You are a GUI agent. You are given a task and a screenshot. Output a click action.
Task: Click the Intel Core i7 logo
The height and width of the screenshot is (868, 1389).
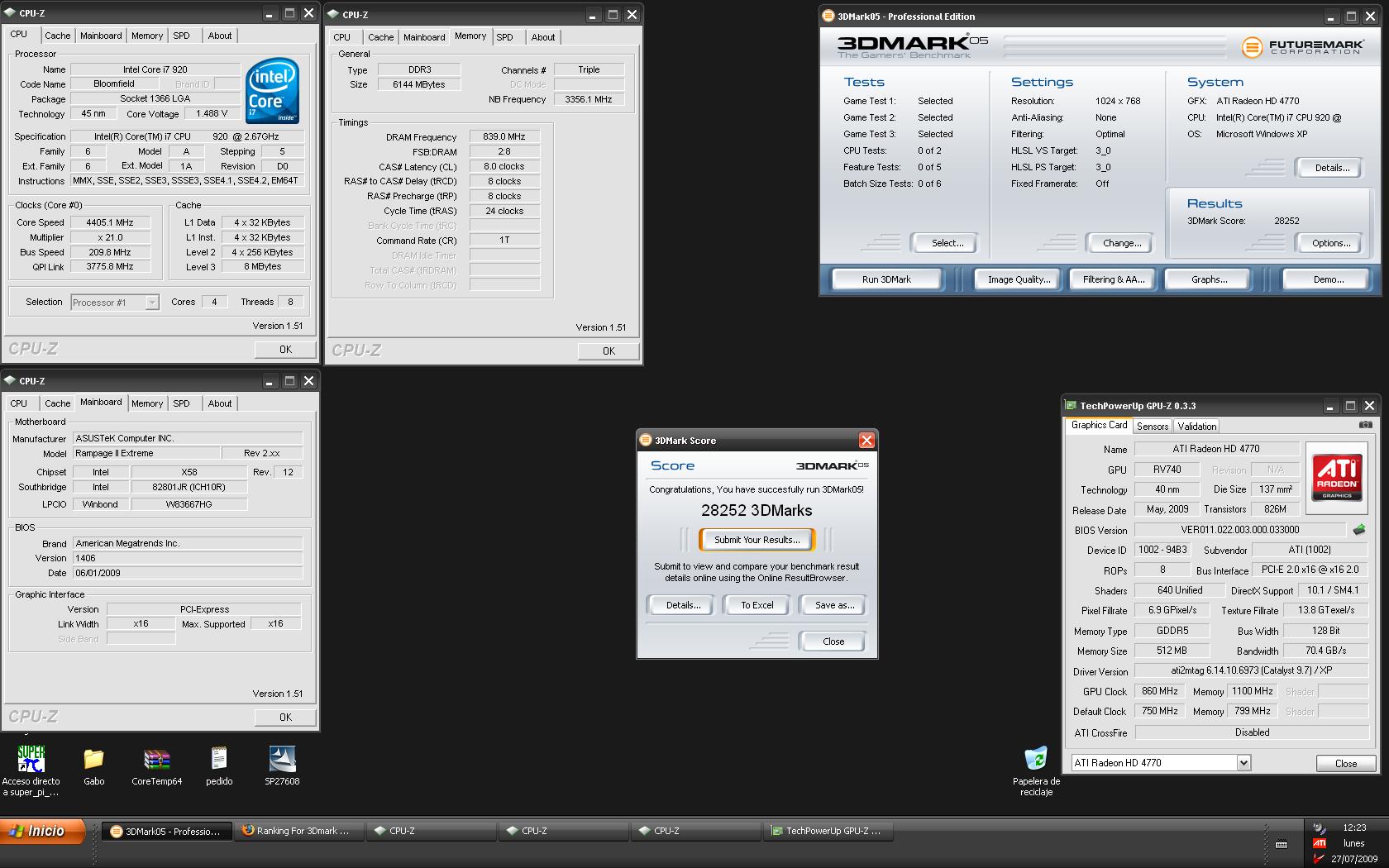point(272,91)
